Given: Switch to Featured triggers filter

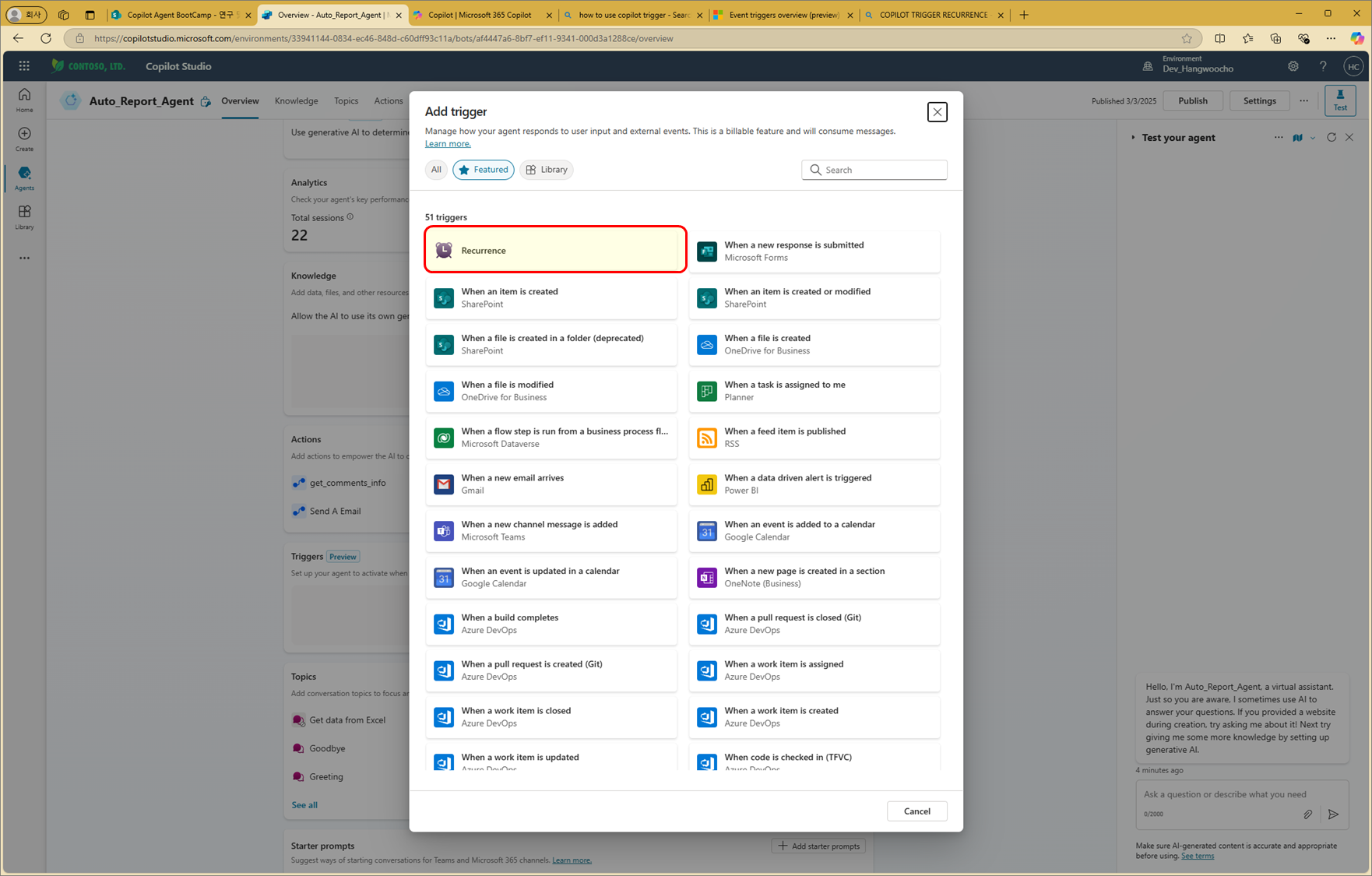Looking at the screenshot, I should (484, 170).
